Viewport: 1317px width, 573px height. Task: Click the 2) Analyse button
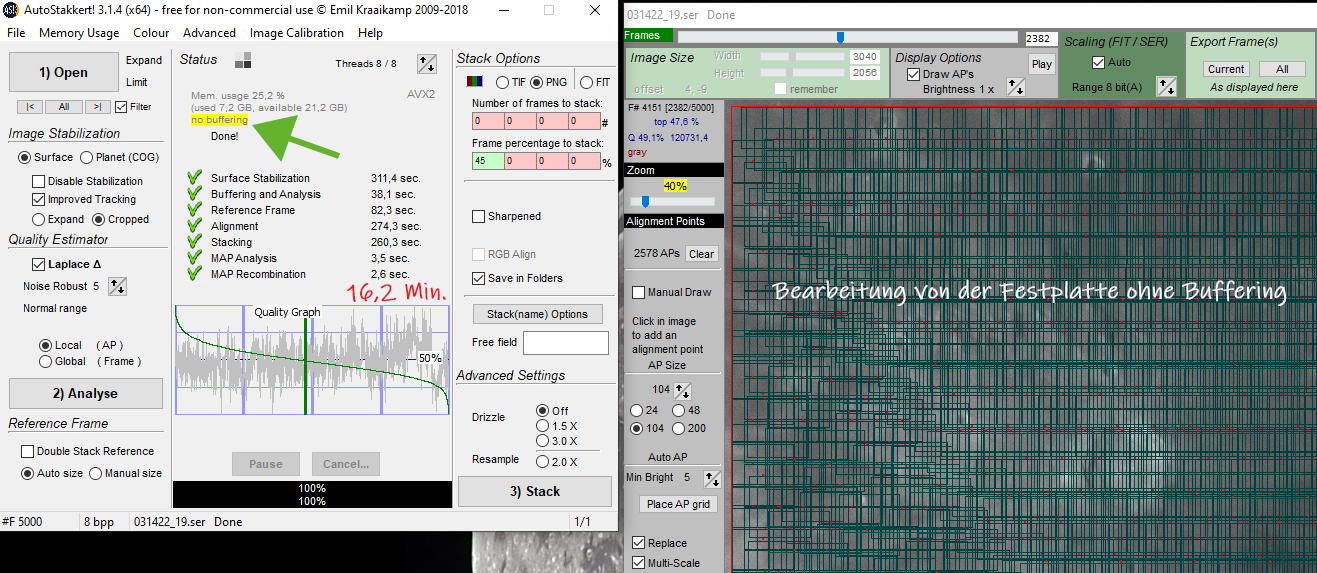click(x=85, y=393)
